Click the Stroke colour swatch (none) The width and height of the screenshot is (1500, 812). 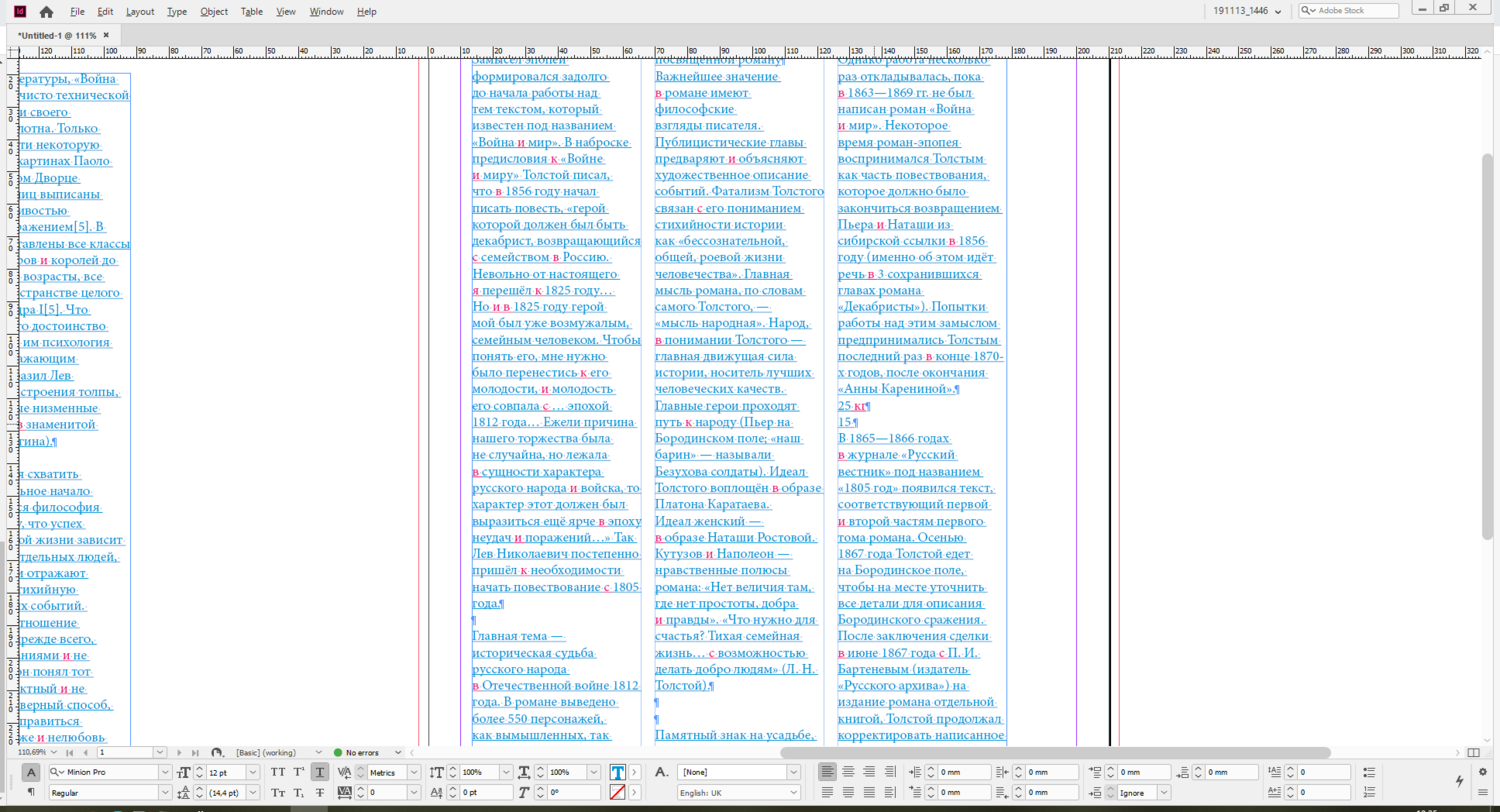[618, 792]
